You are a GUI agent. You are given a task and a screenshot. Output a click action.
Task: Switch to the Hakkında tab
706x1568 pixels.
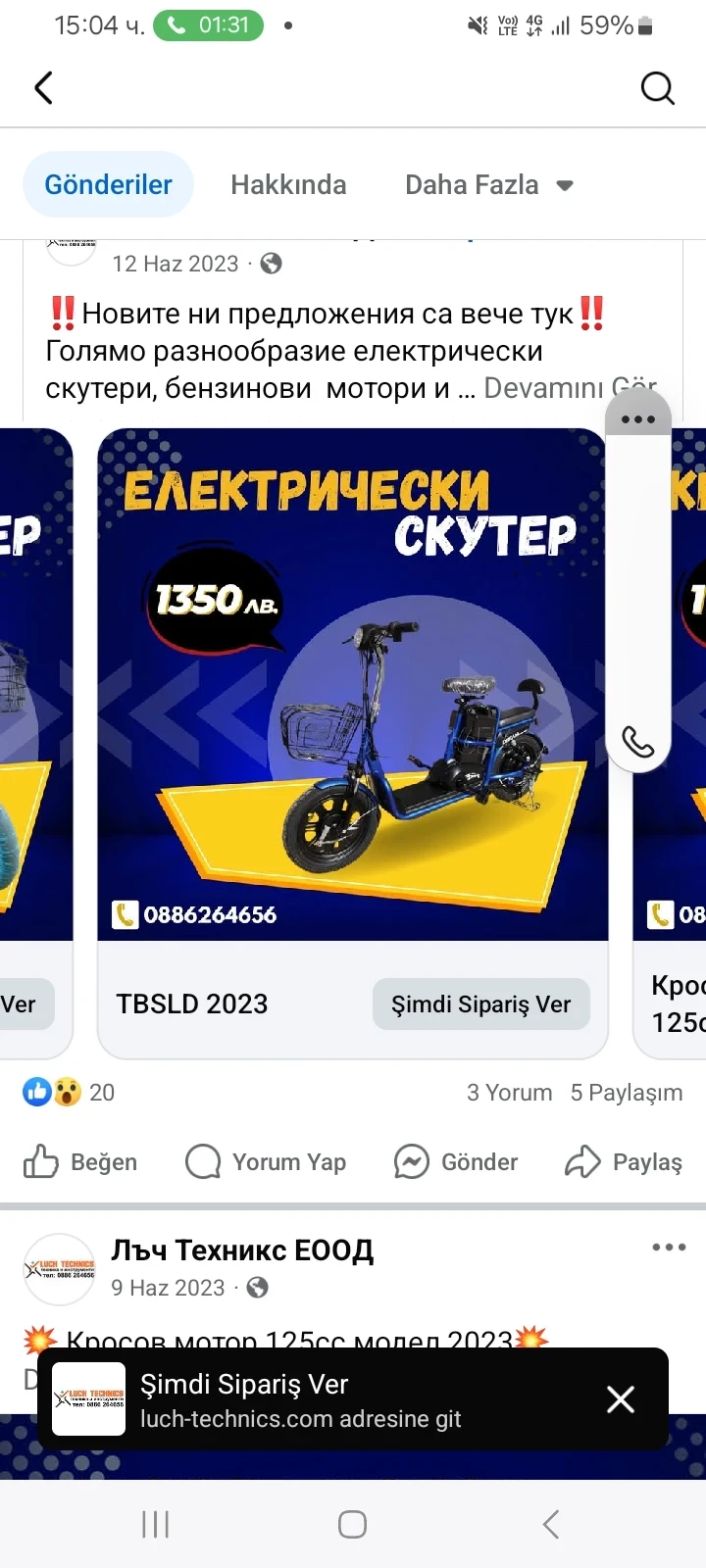click(288, 184)
